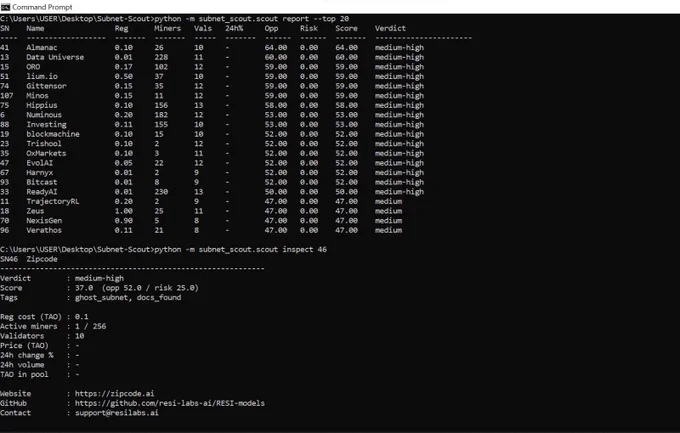The width and height of the screenshot is (680, 433).
Task: Click the 'Harnyx' subnet name
Action: coord(39,172)
